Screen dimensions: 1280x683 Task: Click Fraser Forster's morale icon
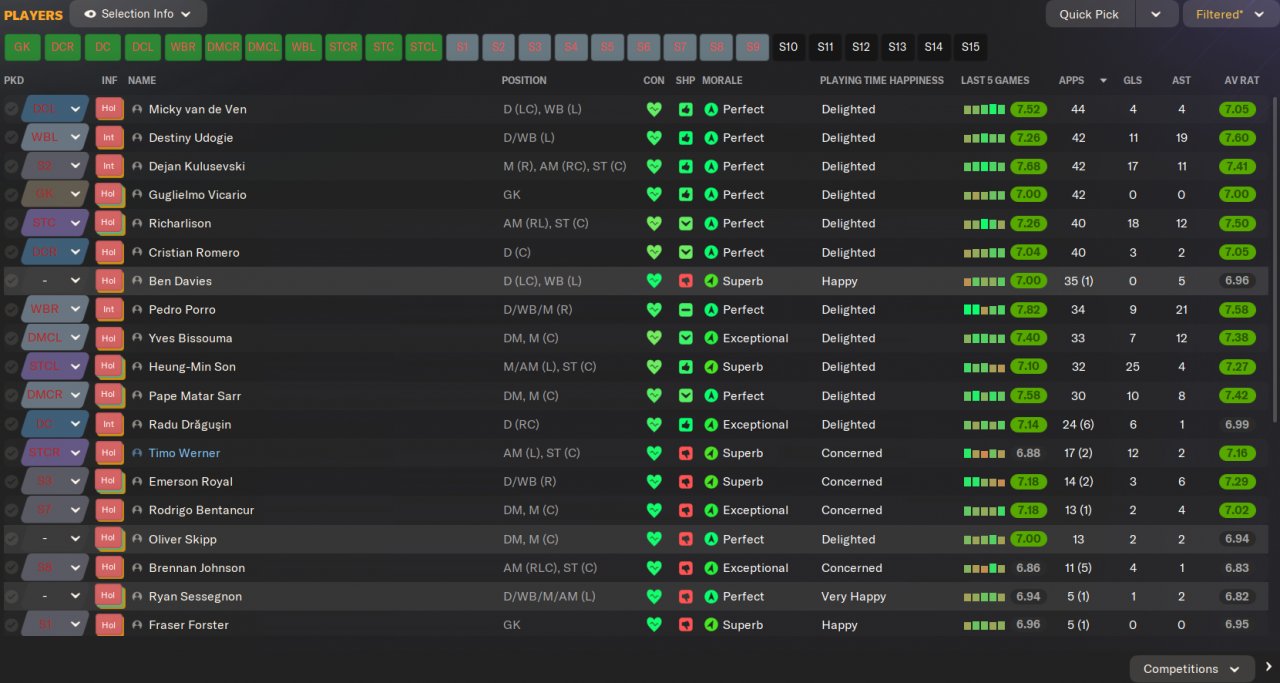[711, 625]
